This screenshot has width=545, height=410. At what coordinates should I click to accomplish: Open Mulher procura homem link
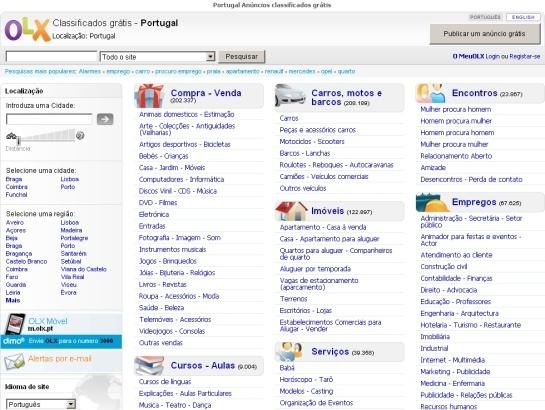coord(456,109)
